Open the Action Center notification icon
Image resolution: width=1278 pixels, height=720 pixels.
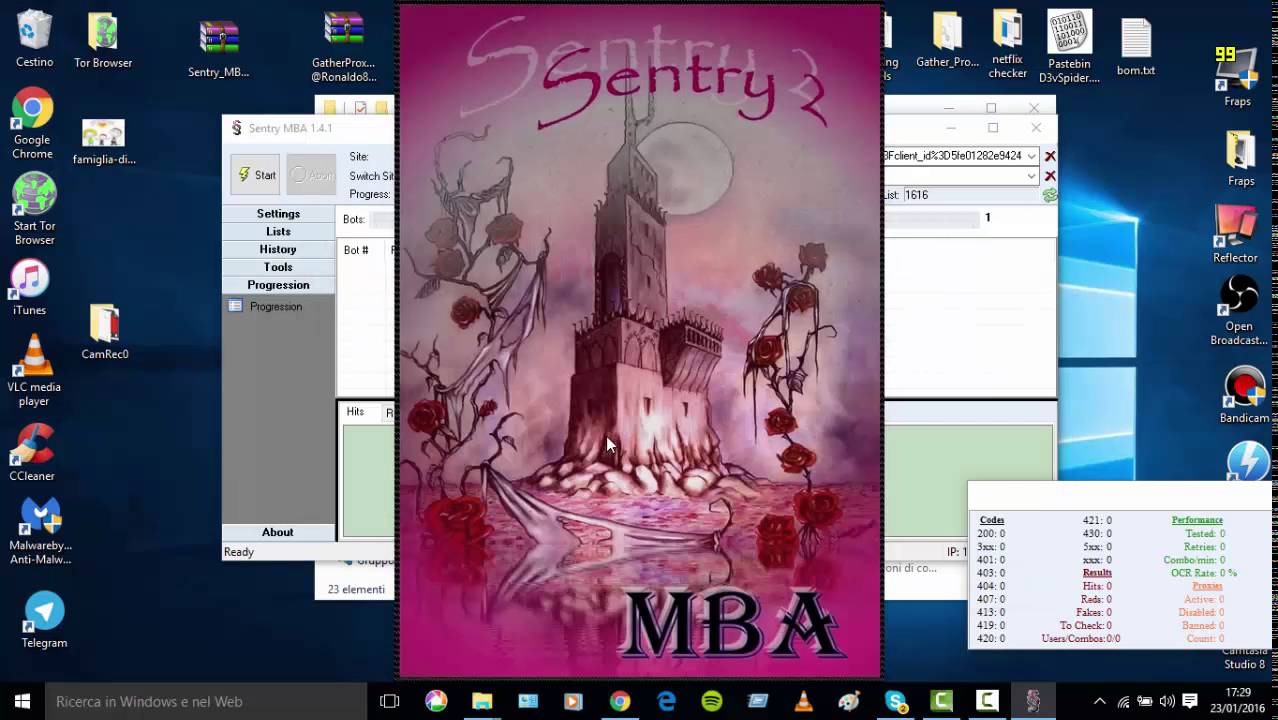point(1190,701)
